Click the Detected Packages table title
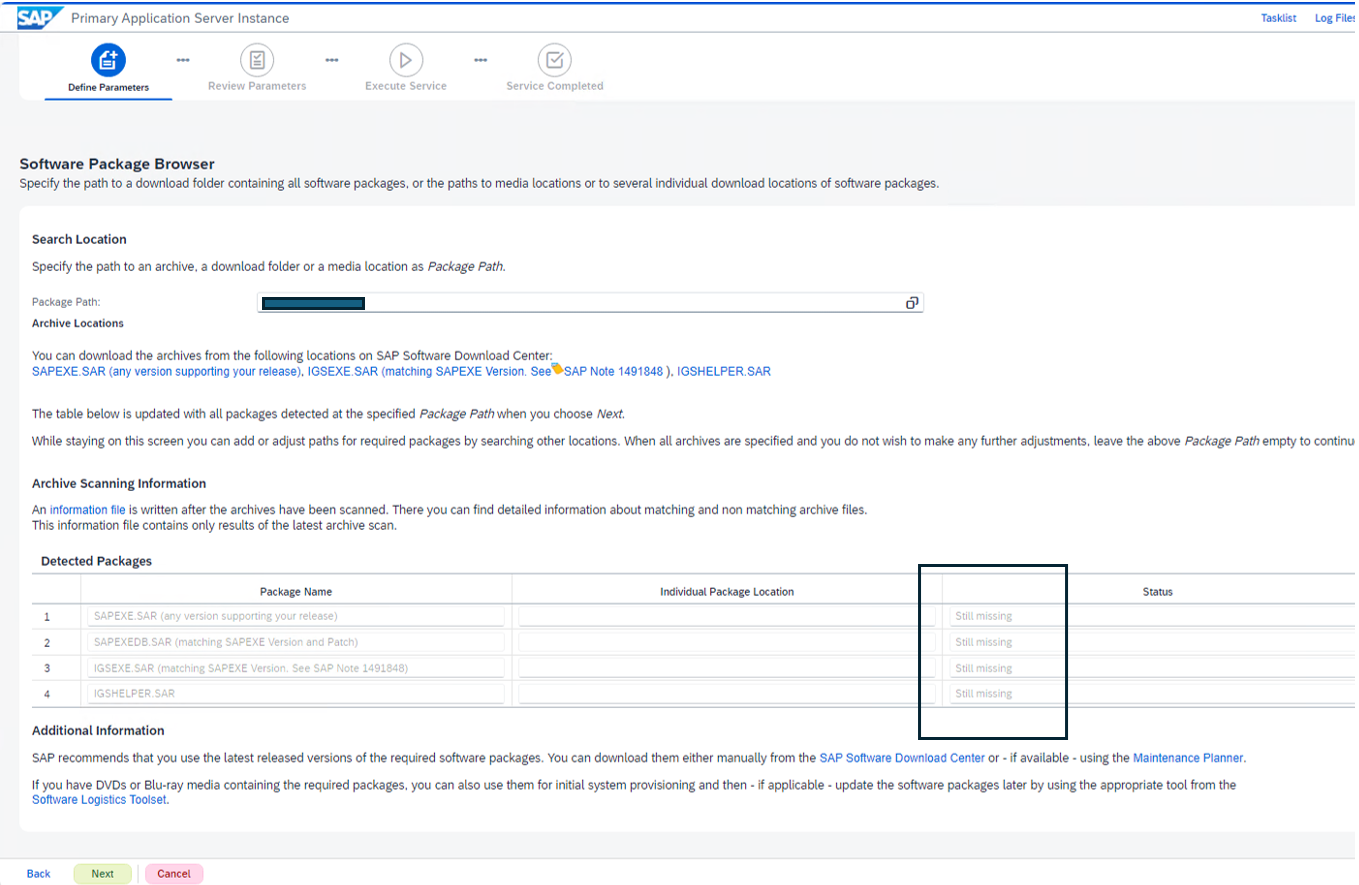 click(x=96, y=562)
